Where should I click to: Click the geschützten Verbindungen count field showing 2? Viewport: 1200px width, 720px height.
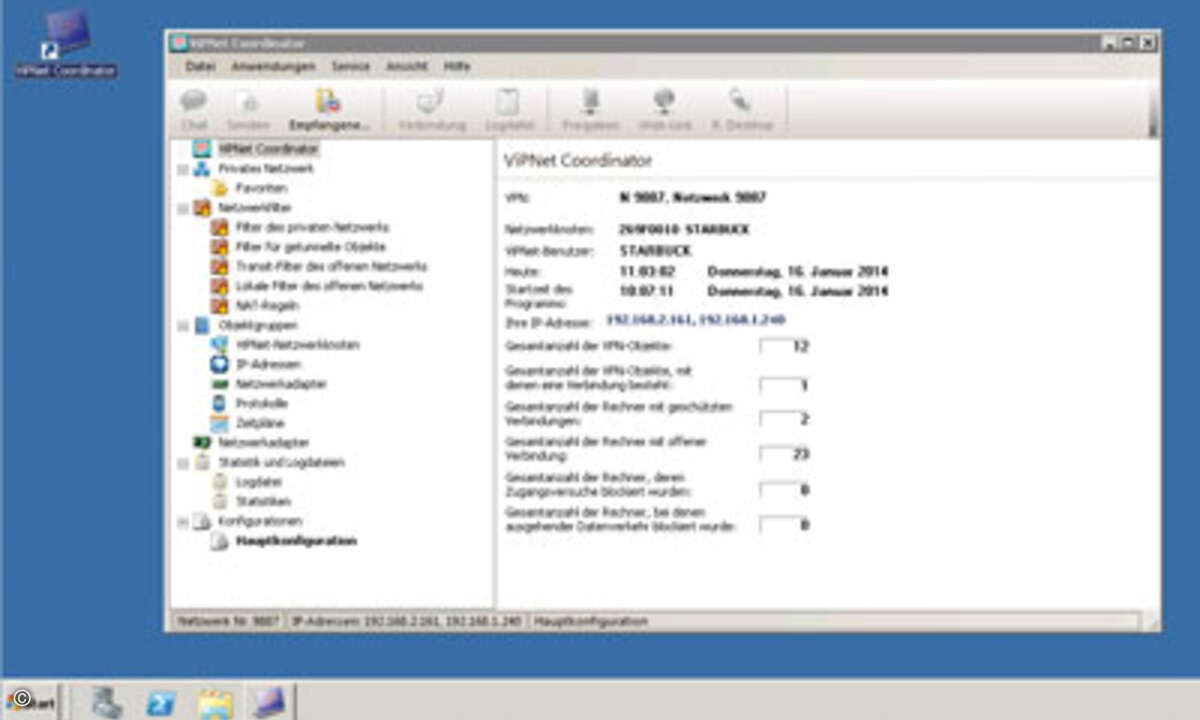pyautogui.click(x=785, y=418)
